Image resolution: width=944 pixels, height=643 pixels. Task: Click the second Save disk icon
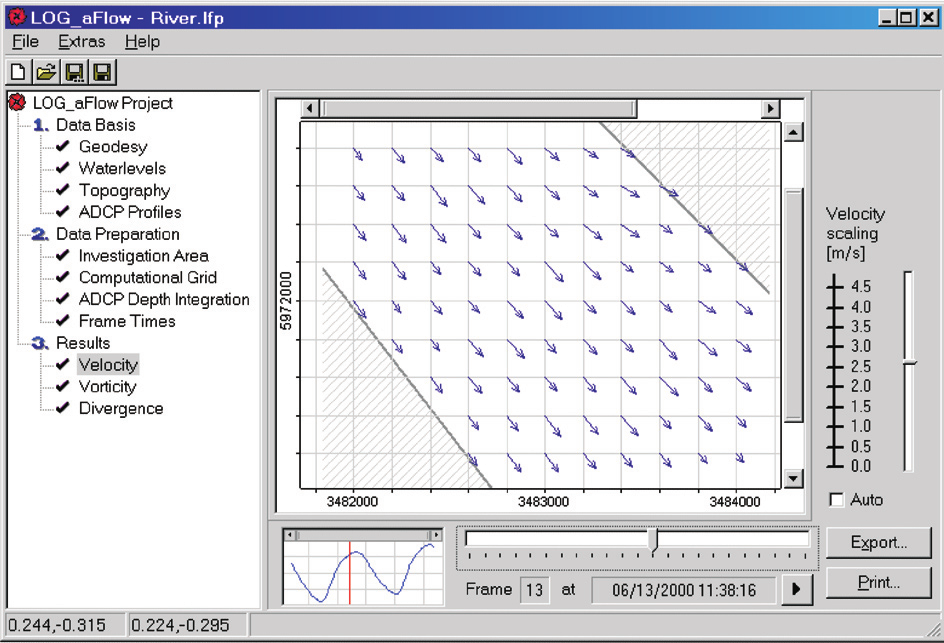point(102,73)
